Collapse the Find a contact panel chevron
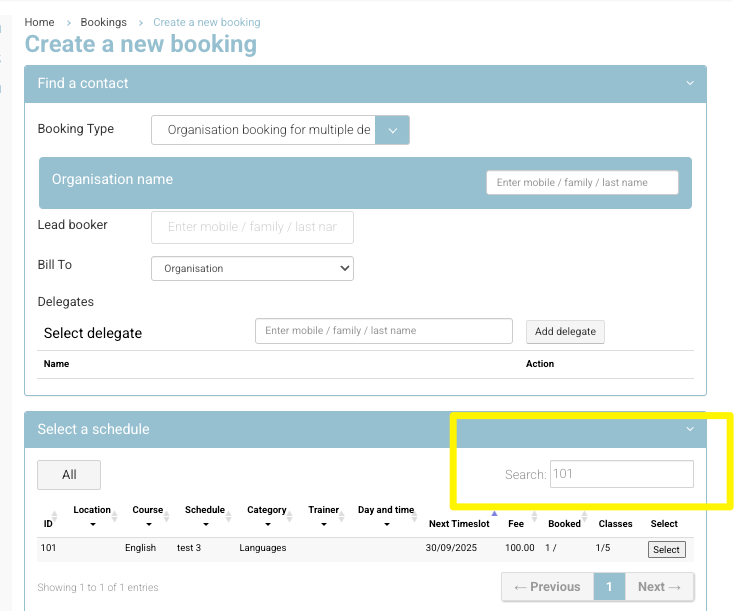This screenshot has width=734, height=611. pyautogui.click(x=689, y=84)
